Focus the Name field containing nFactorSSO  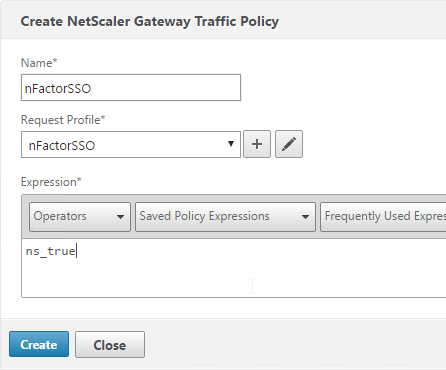click(131, 88)
